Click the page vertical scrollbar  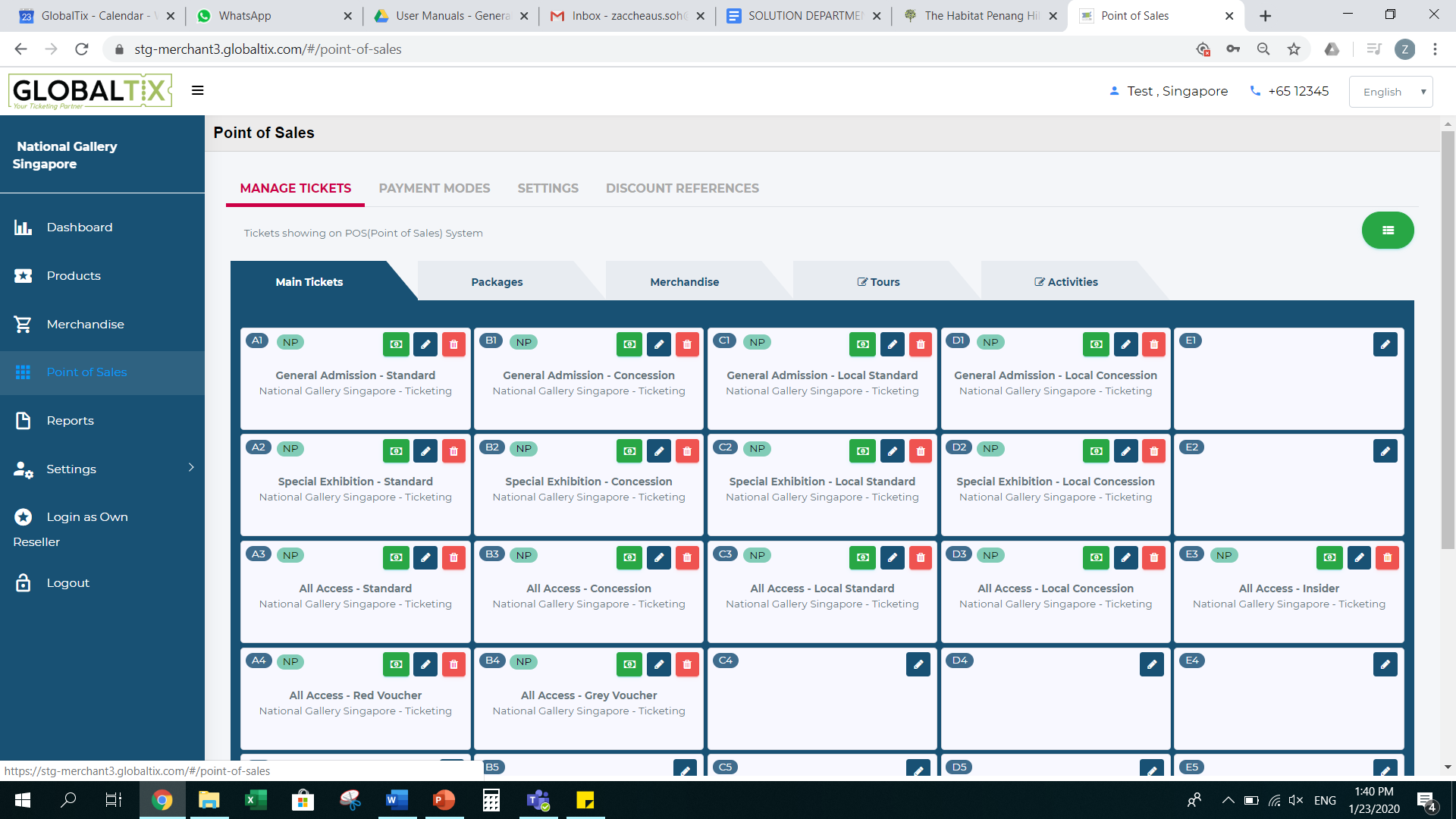[1448, 341]
